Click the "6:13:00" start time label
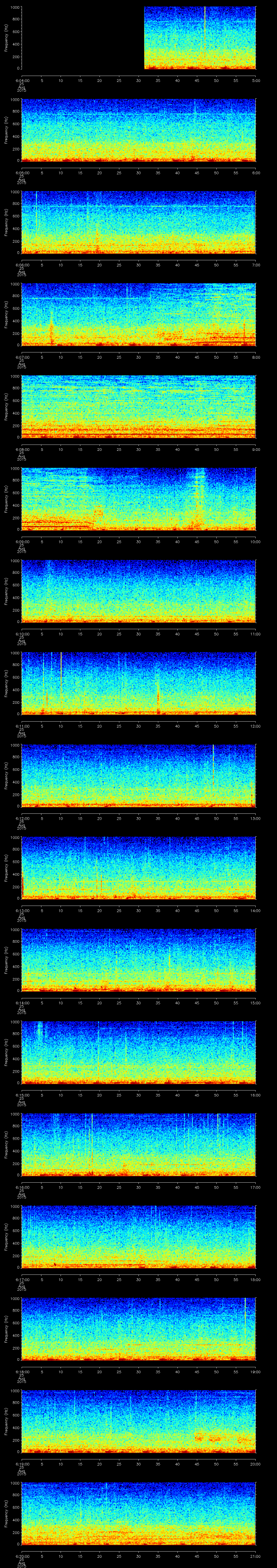The image size is (277, 1568). coord(22,910)
